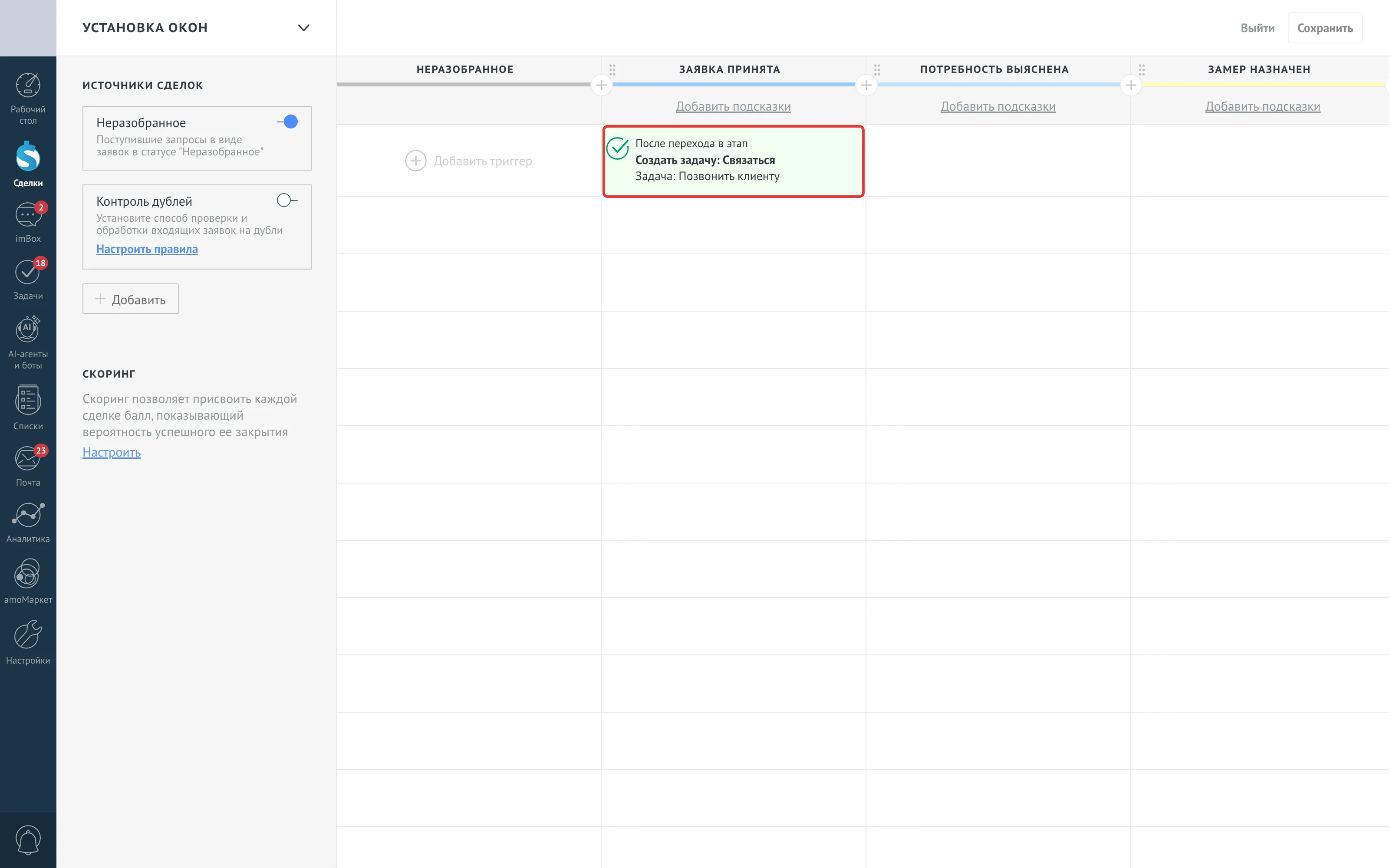This screenshot has height=868, width=1389.
Task: Open scoring Настроить link
Action: click(112, 452)
